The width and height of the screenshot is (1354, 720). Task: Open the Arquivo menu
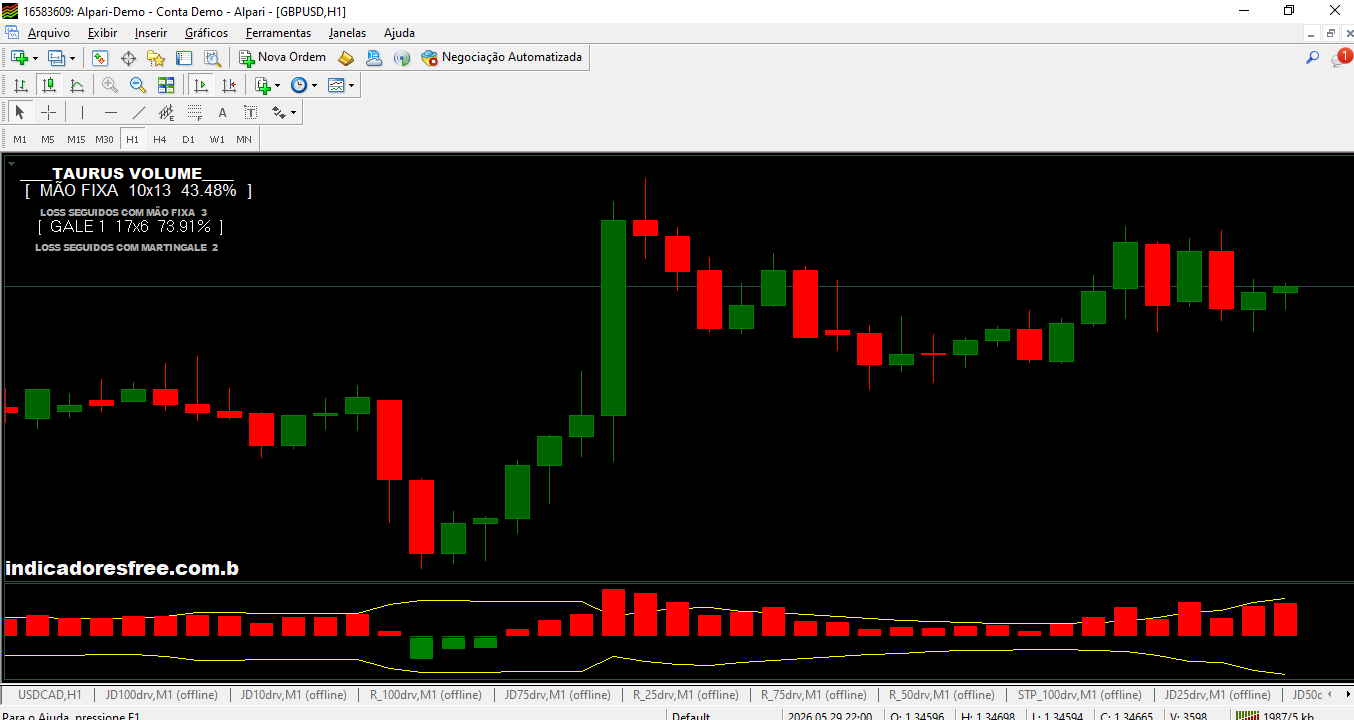pyautogui.click(x=49, y=33)
